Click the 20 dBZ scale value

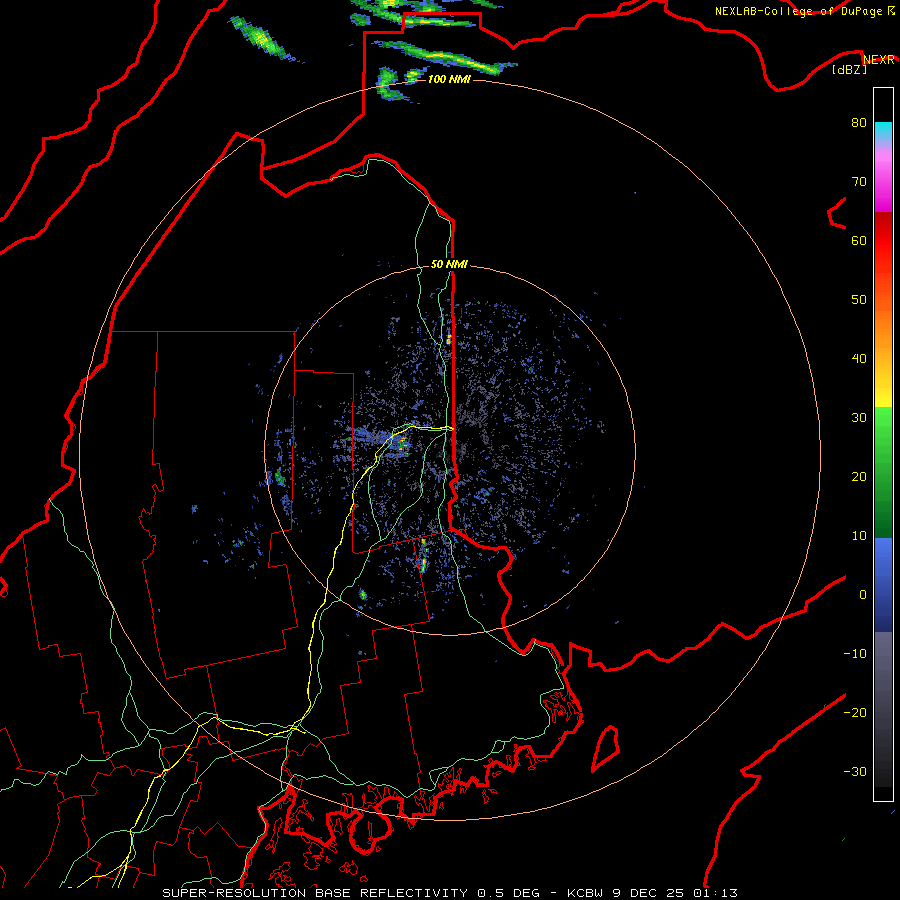pyautogui.click(x=859, y=476)
